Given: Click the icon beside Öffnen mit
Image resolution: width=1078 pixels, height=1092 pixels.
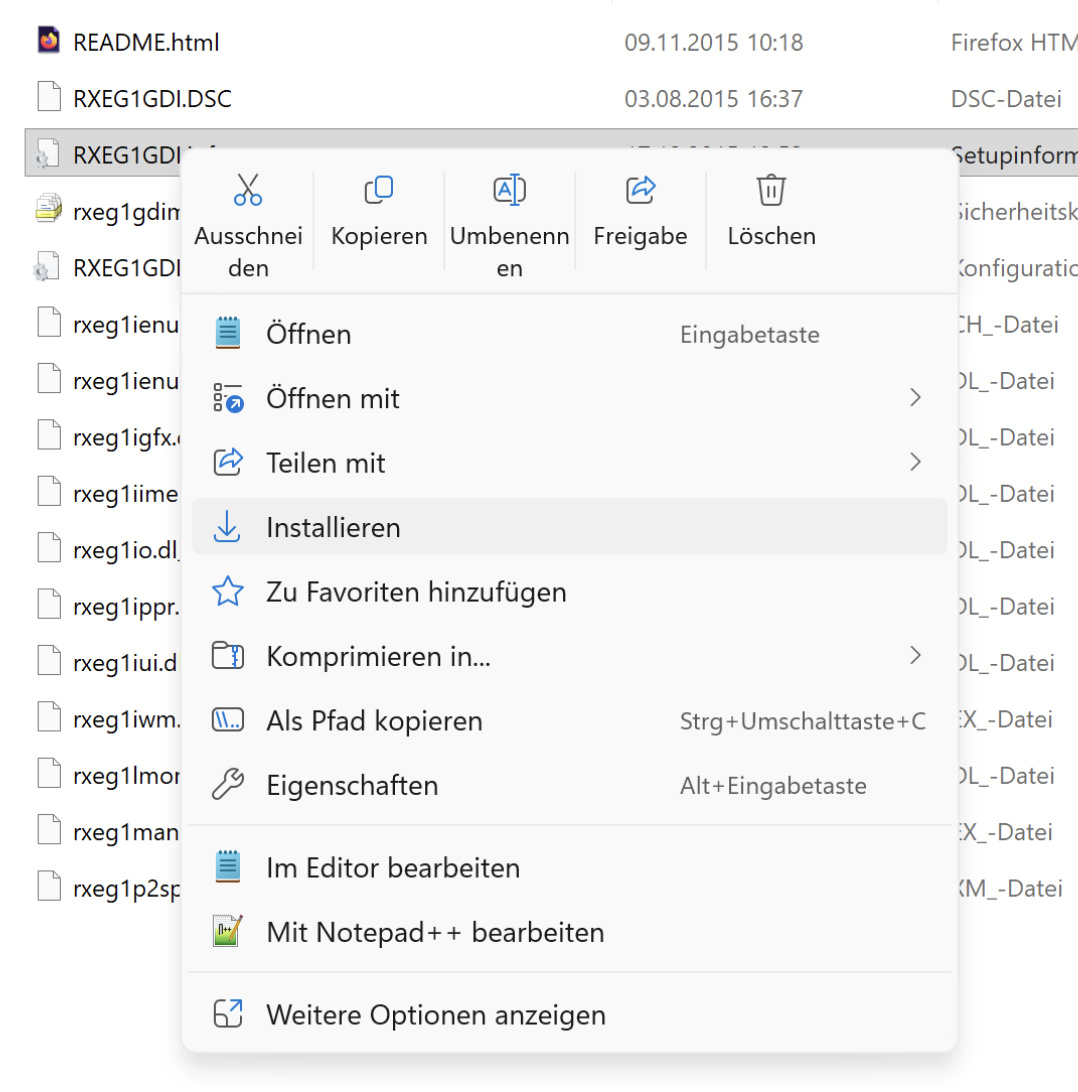Looking at the screenshot, I should click(228, 398).
